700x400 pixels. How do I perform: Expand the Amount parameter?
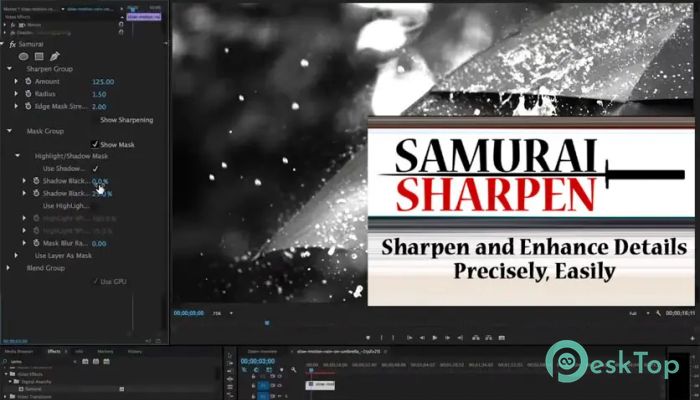16,81
